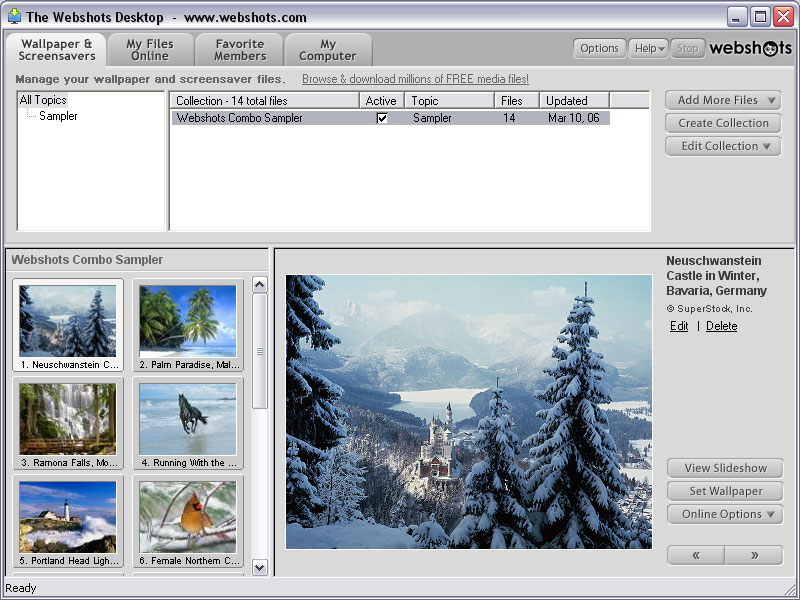Click the webshots logo
The width and height of the screenshot is (800, 600).
click(x=750, y=48)
